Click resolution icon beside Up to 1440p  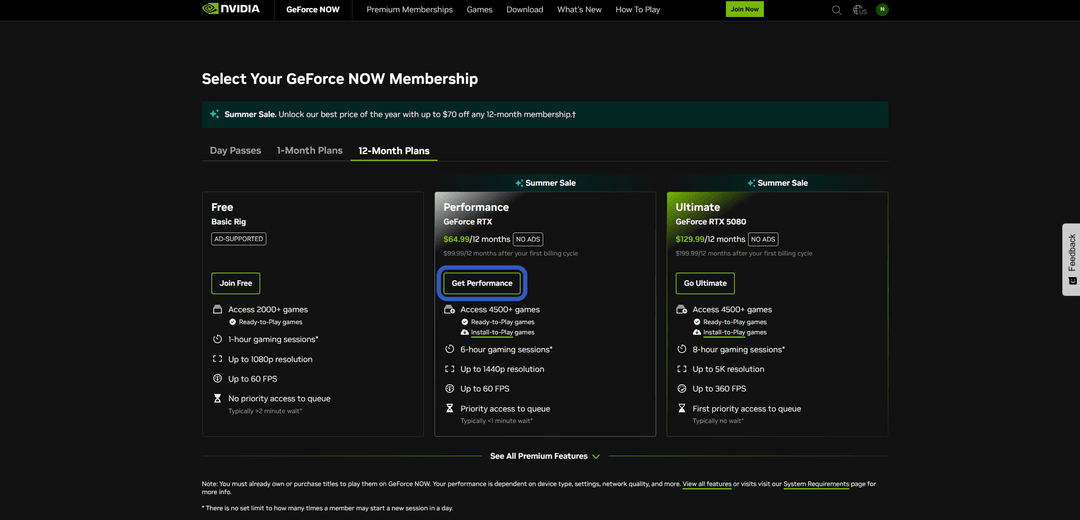[450, 369]
